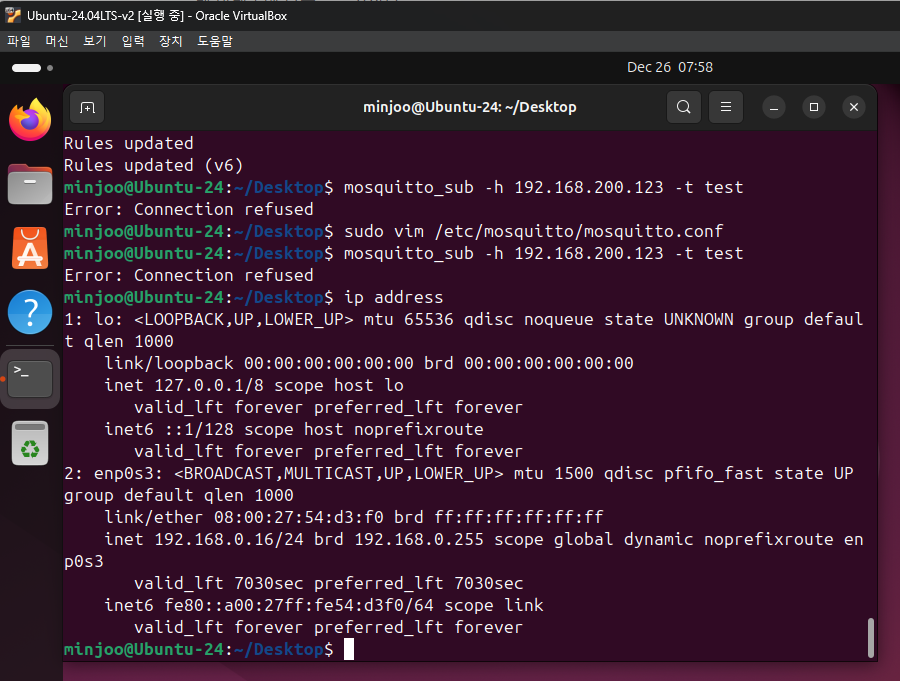Open the terminal hamburger menu
Image resolution: width=900 pixels, height=681 pixels.
[726, 107]
